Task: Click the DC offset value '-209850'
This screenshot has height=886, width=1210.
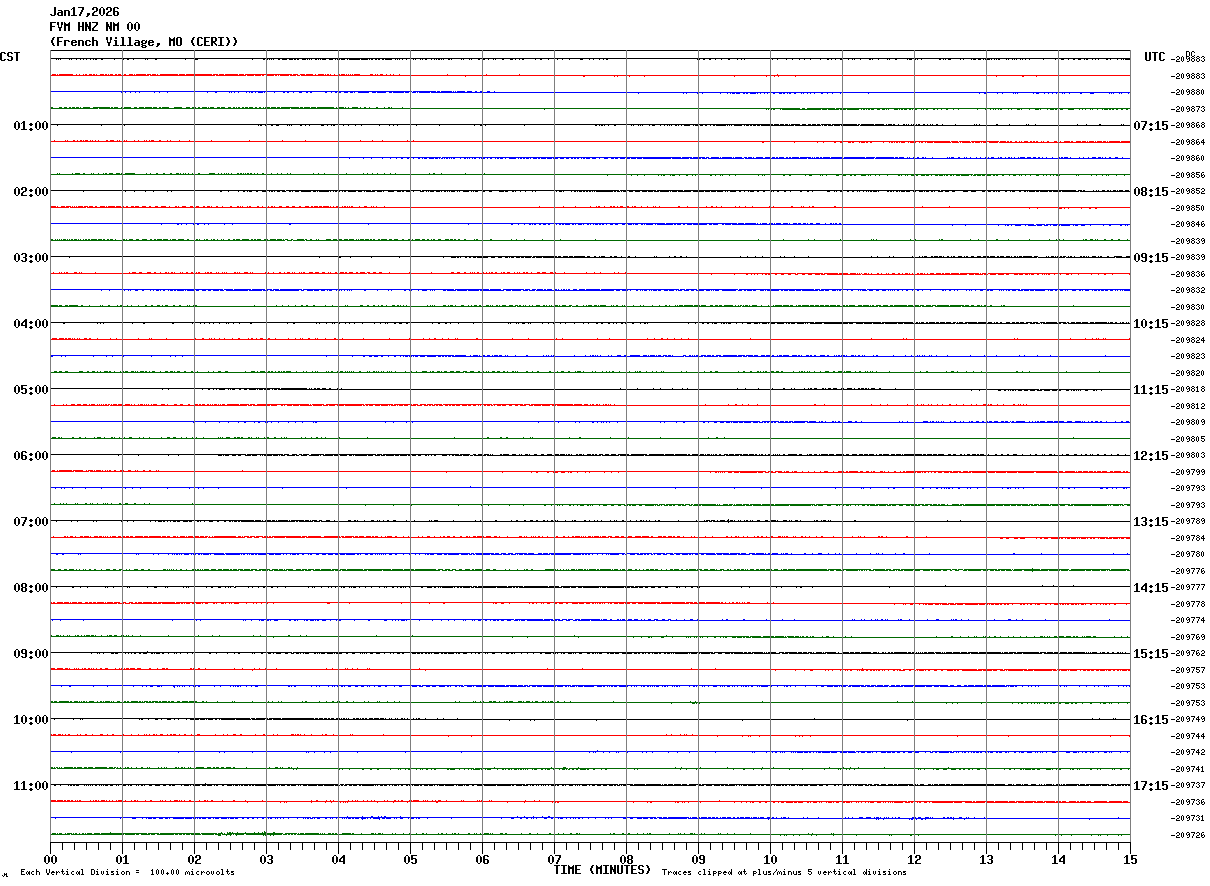Action: pos(1189,208)
